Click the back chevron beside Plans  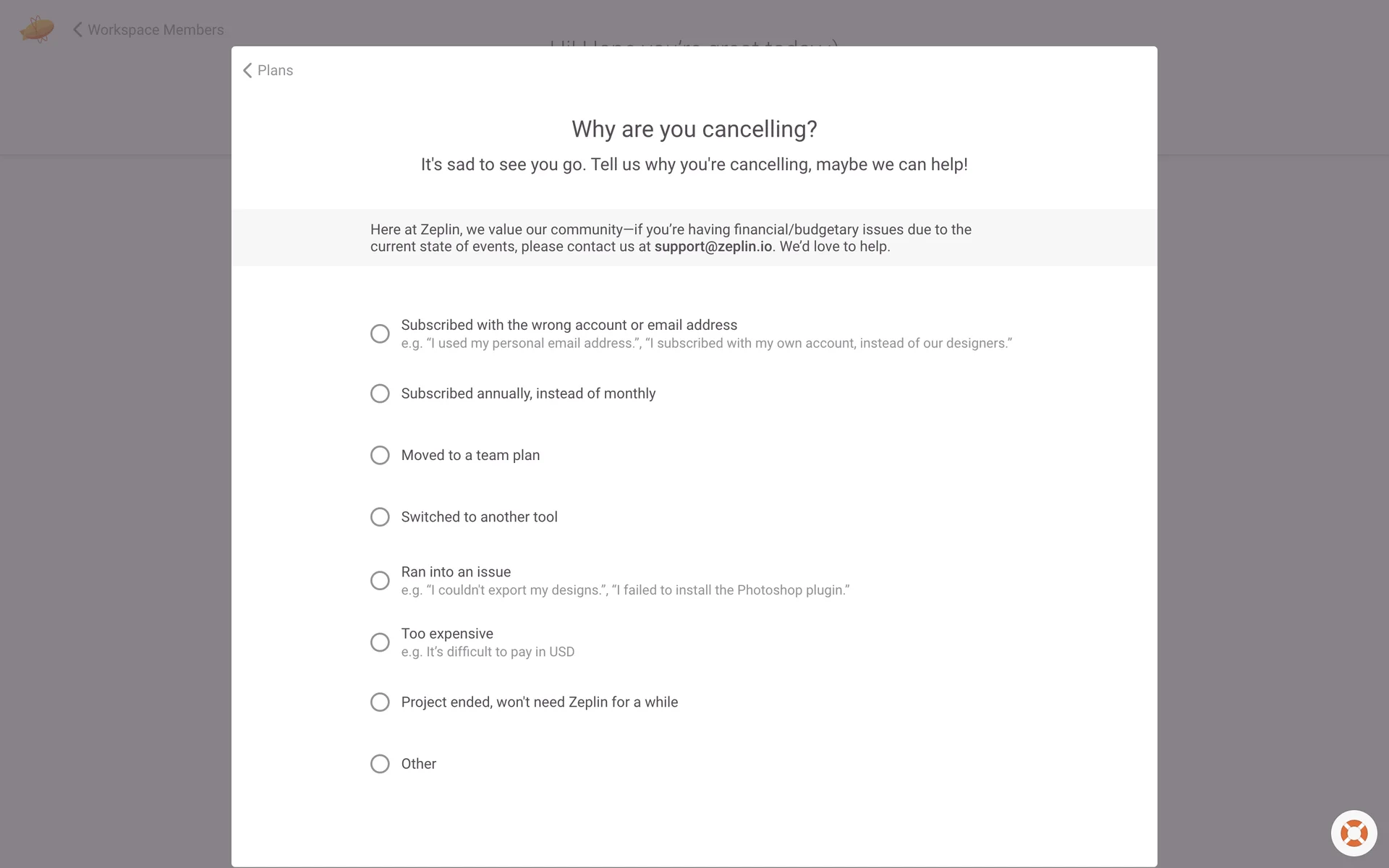[247, 70]
